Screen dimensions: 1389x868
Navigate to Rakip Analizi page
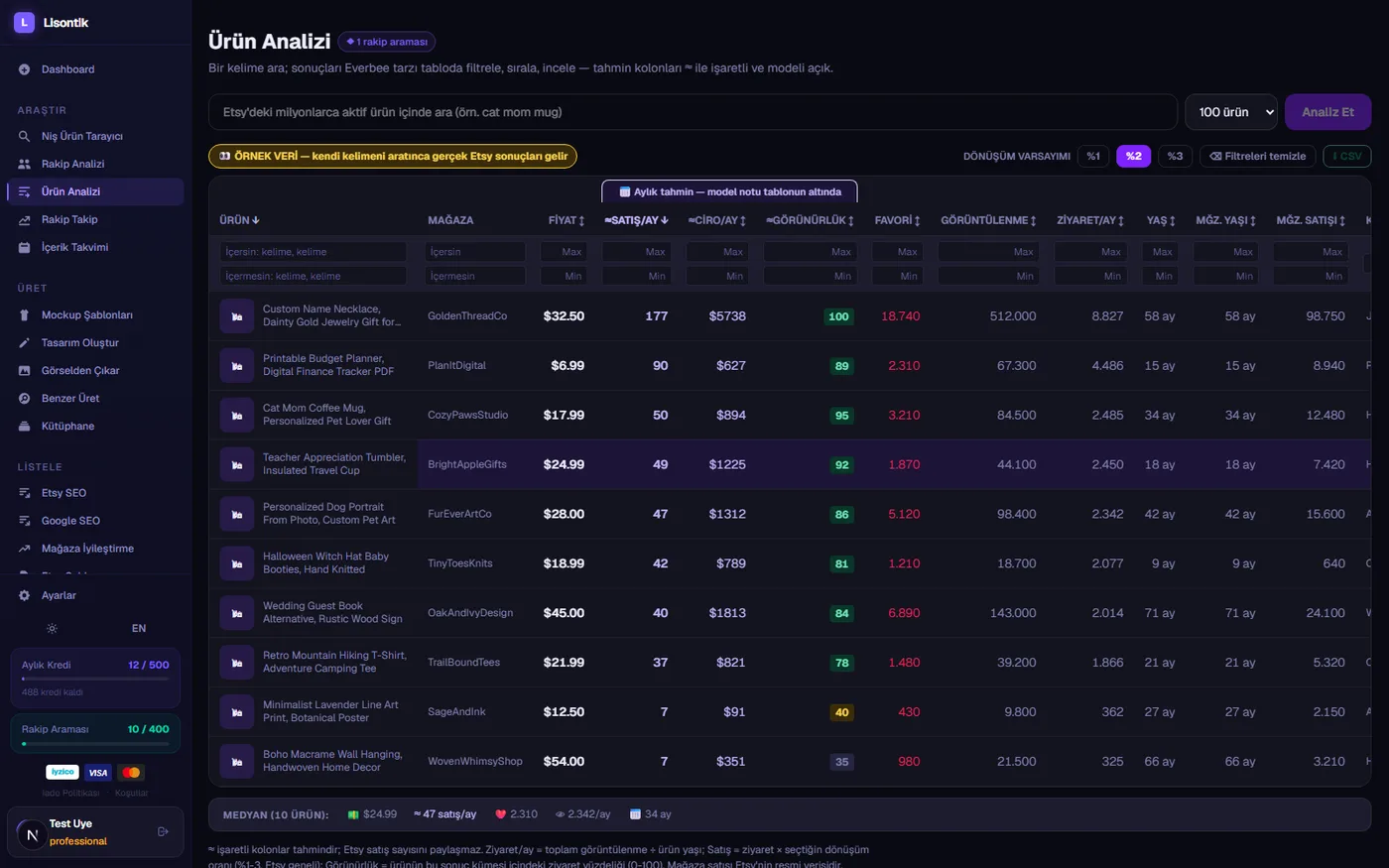pos(95,164)
